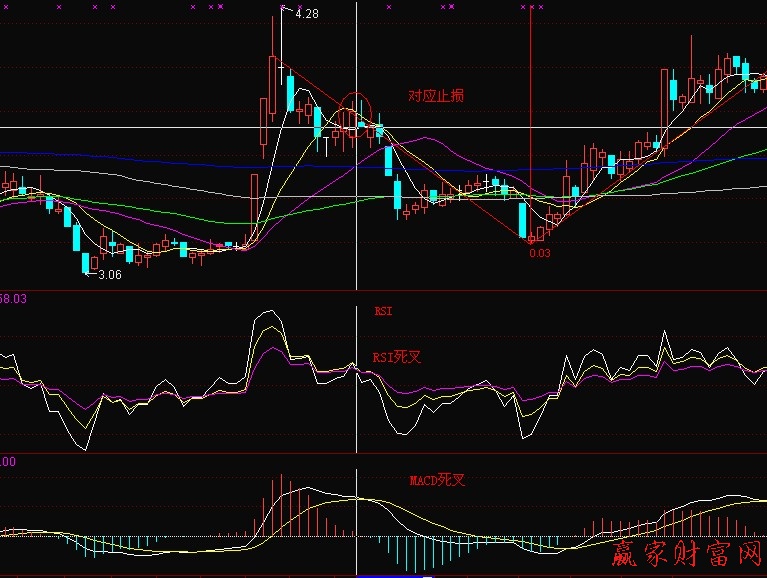767x578 pixels.
Task: Select the 对应止损 annotation text
Action: pos(435,96)
